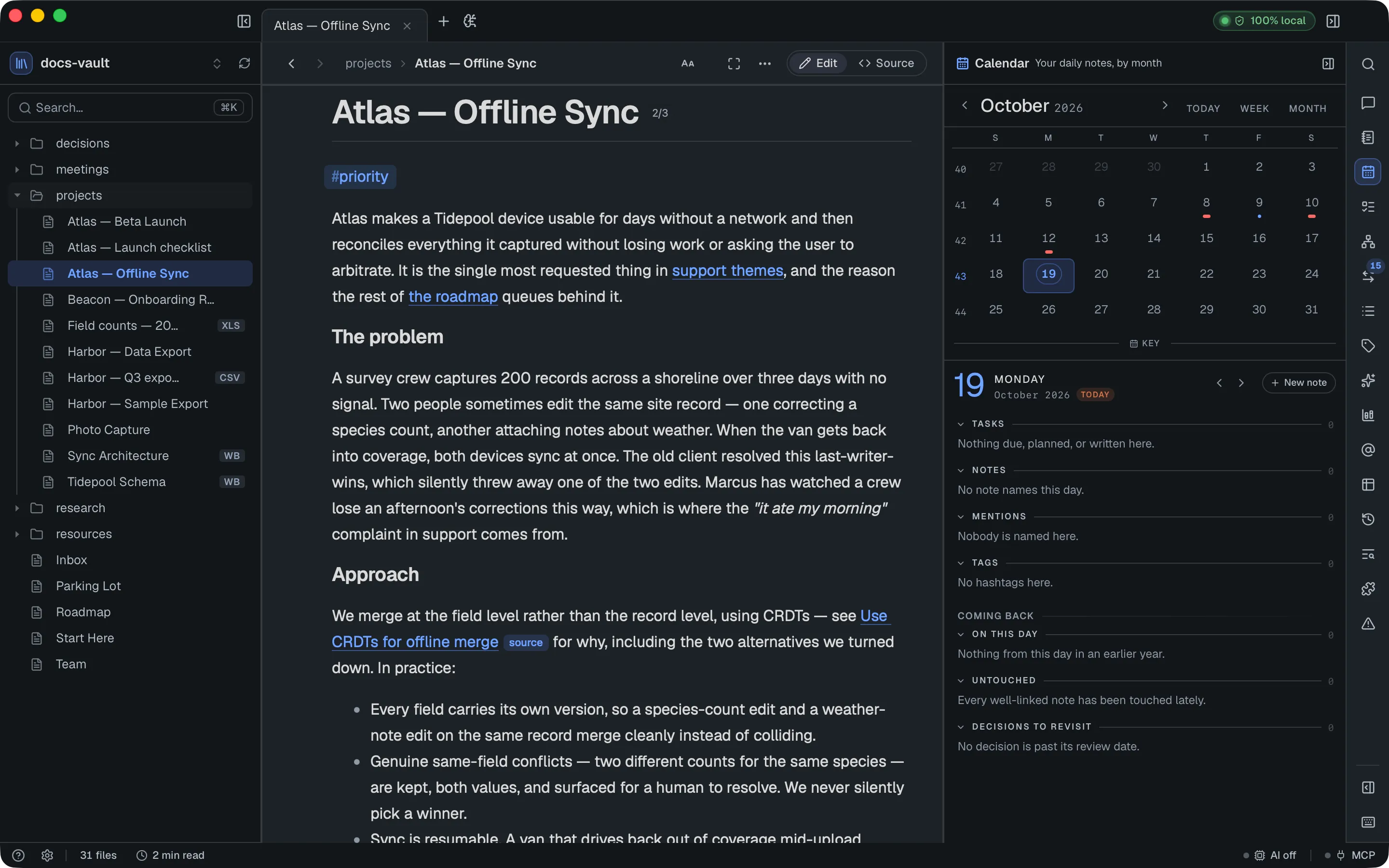Focus the Search input field

click(x=130, y=108)
